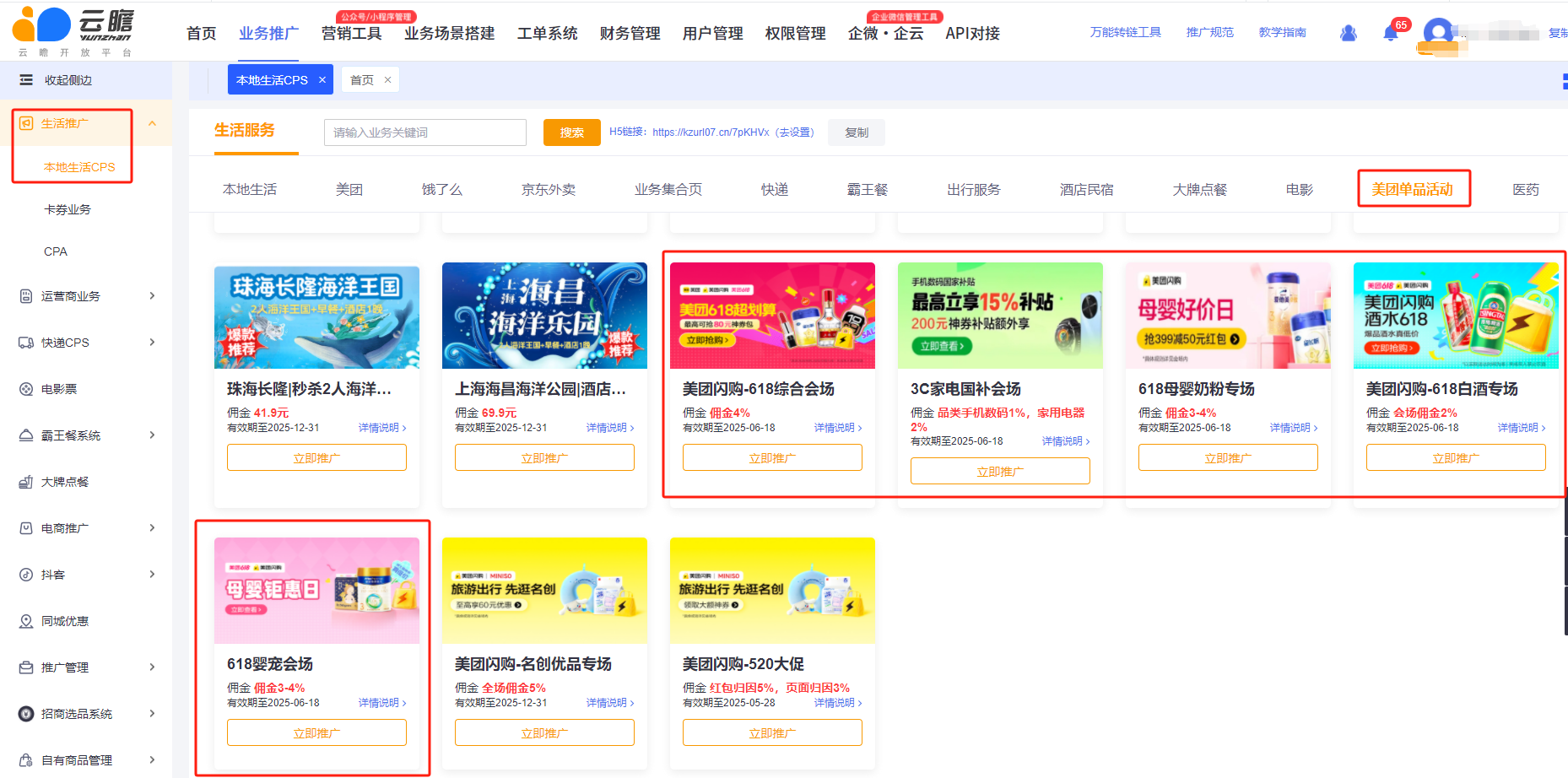Click 立即推广 for 618婴宠会场
1568x778 pixels.
coord(316,732)
